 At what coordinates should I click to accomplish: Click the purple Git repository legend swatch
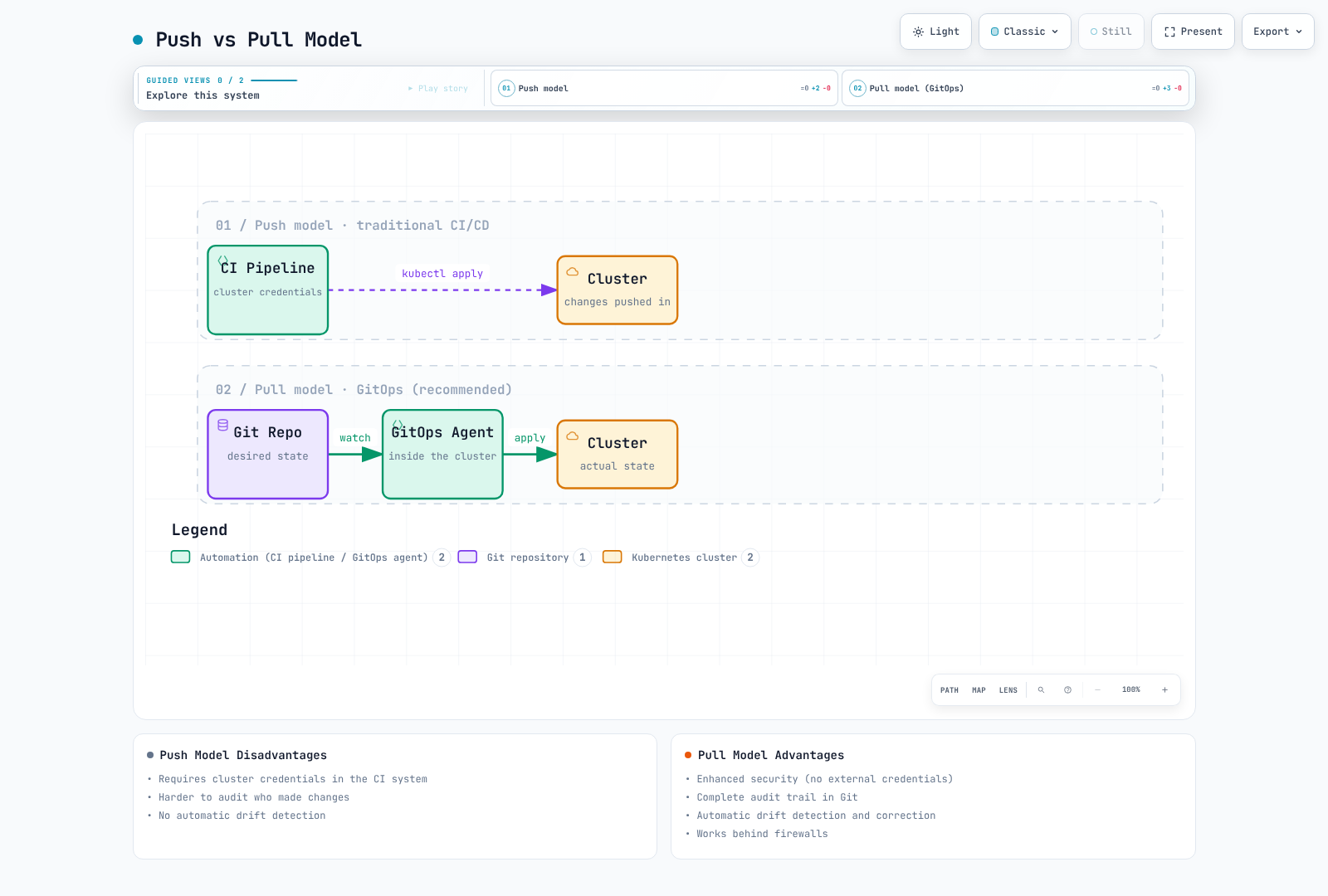pyautogui.click(x=468, y=557)
